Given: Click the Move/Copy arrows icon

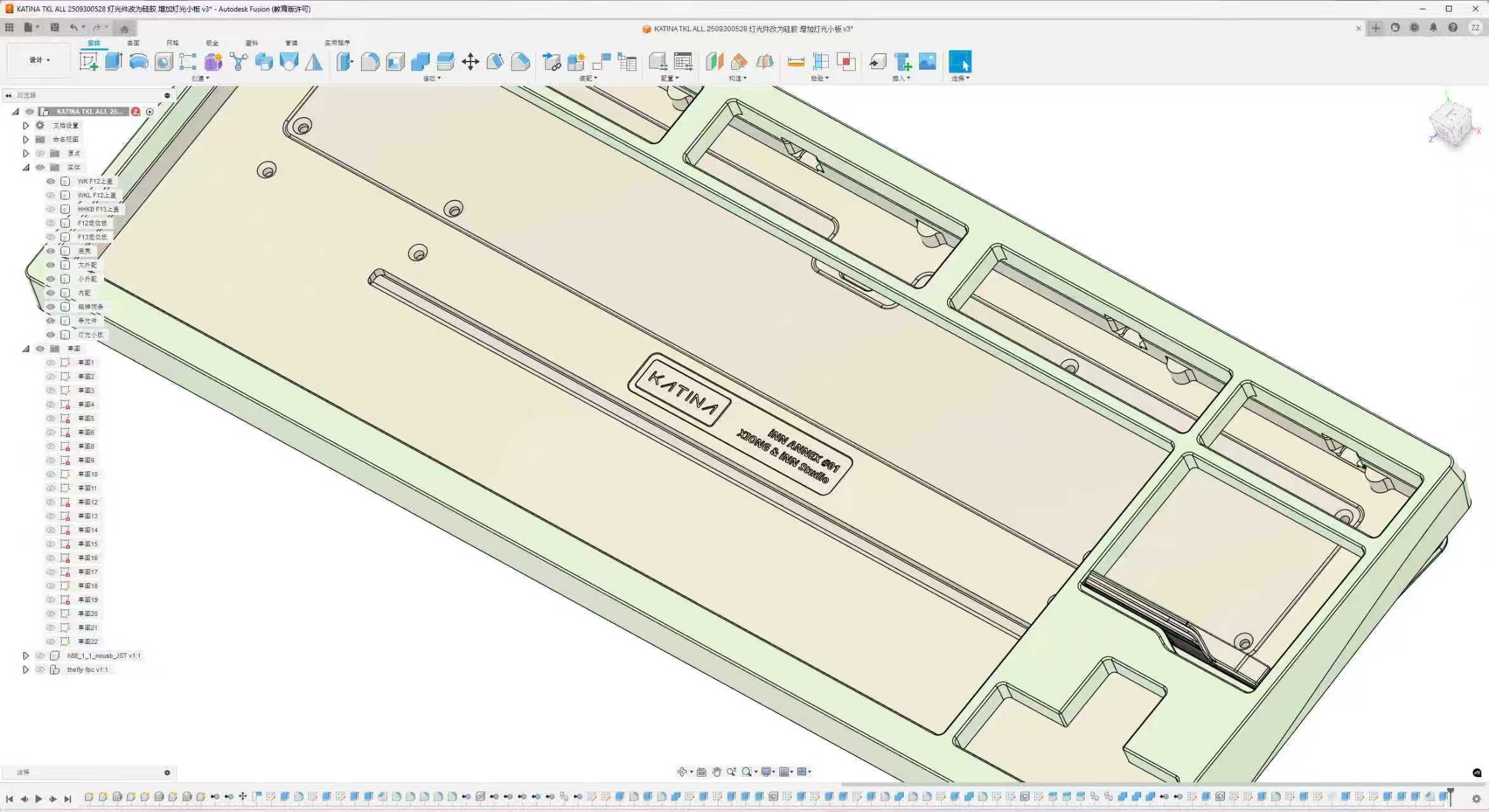Looking at the screenshot, I should pyautogui.click(x=470, y=62).
